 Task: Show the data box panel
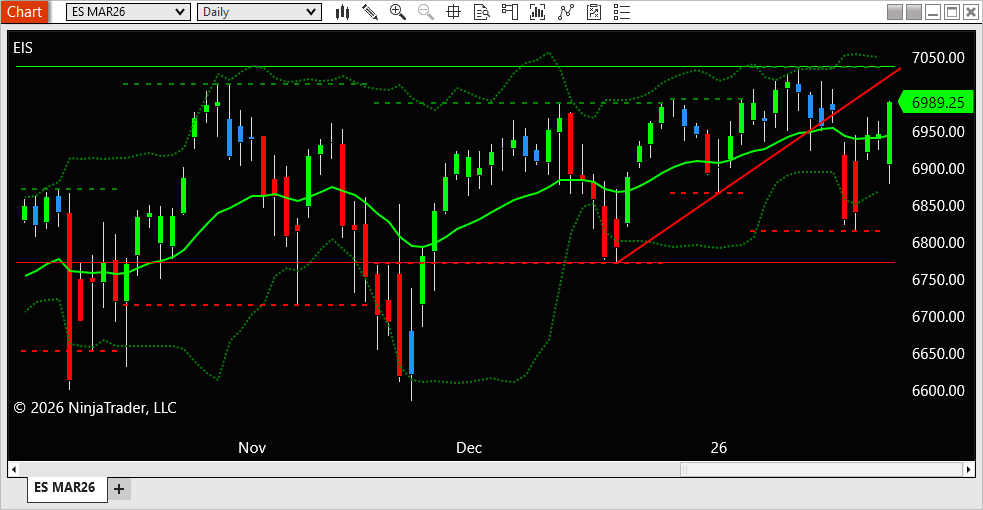tap(481, 12)
